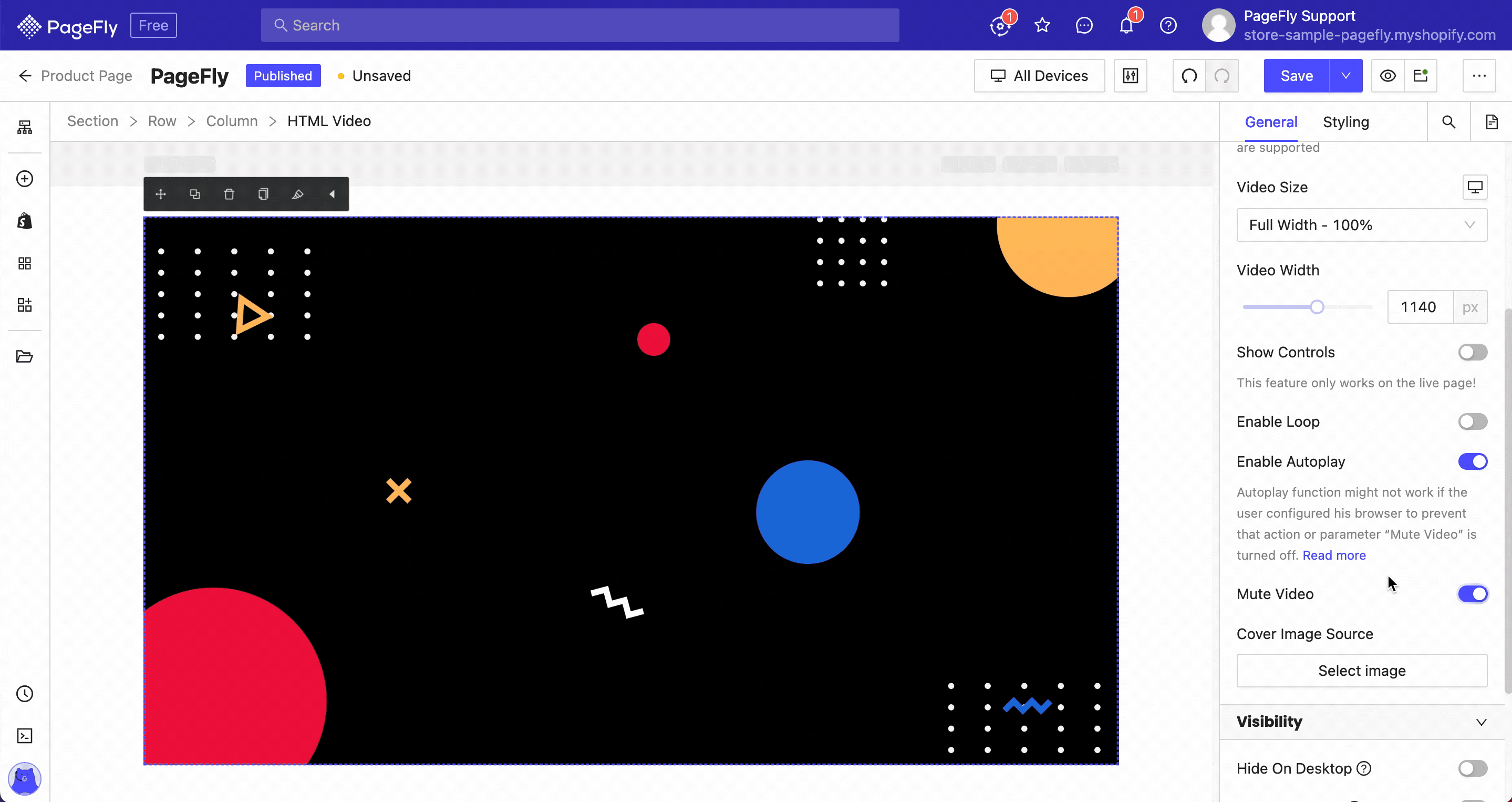
Task: Go back to Product Page
Action: tap(75, 76)
